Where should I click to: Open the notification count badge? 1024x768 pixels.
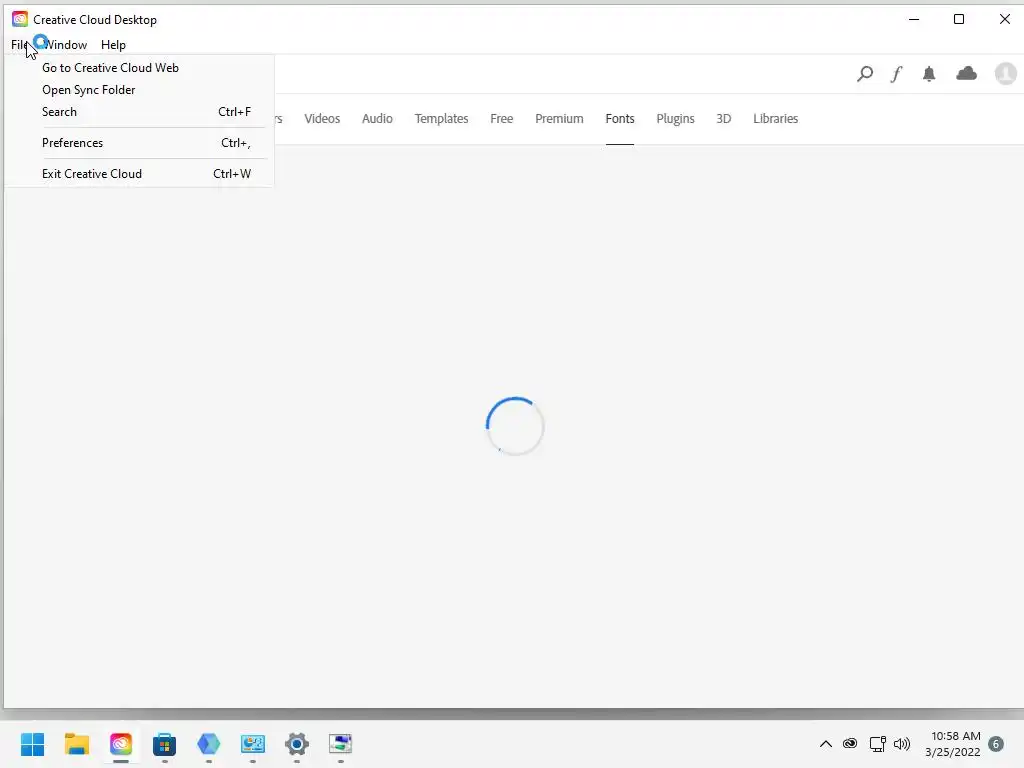996,744
